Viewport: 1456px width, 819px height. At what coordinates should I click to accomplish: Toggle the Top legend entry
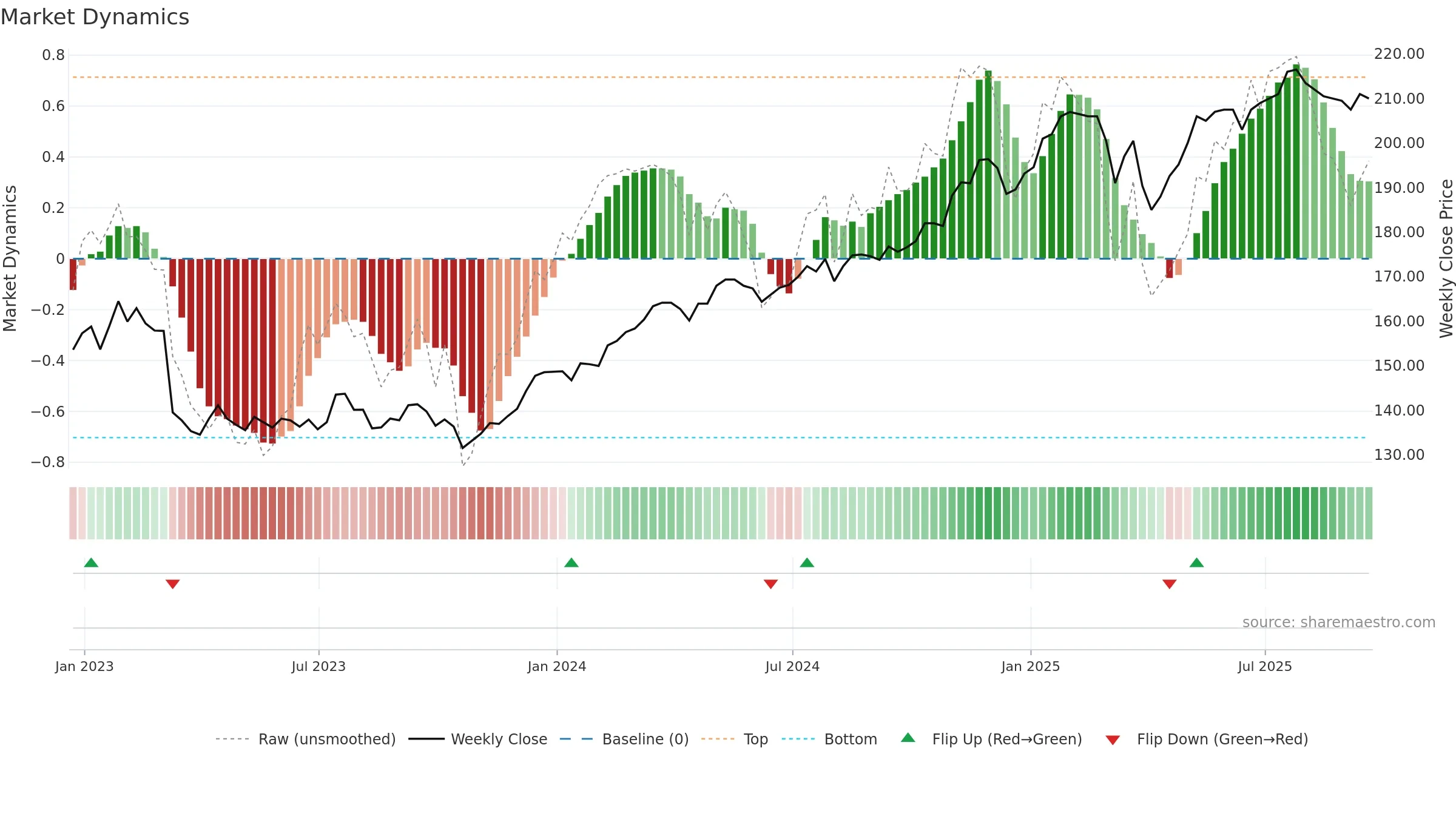tap(735, 739)
